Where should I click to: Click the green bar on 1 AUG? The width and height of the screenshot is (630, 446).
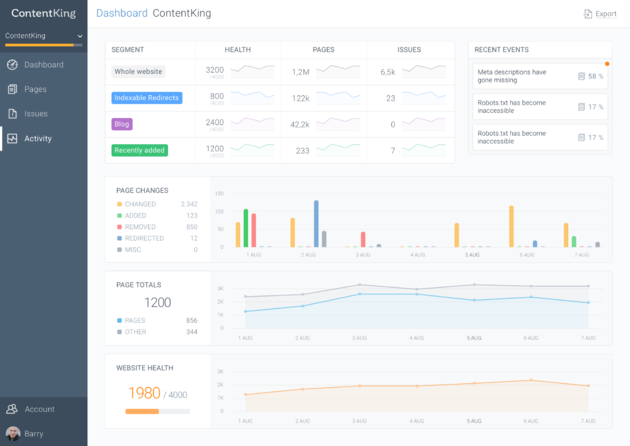[x=246, y=228]
